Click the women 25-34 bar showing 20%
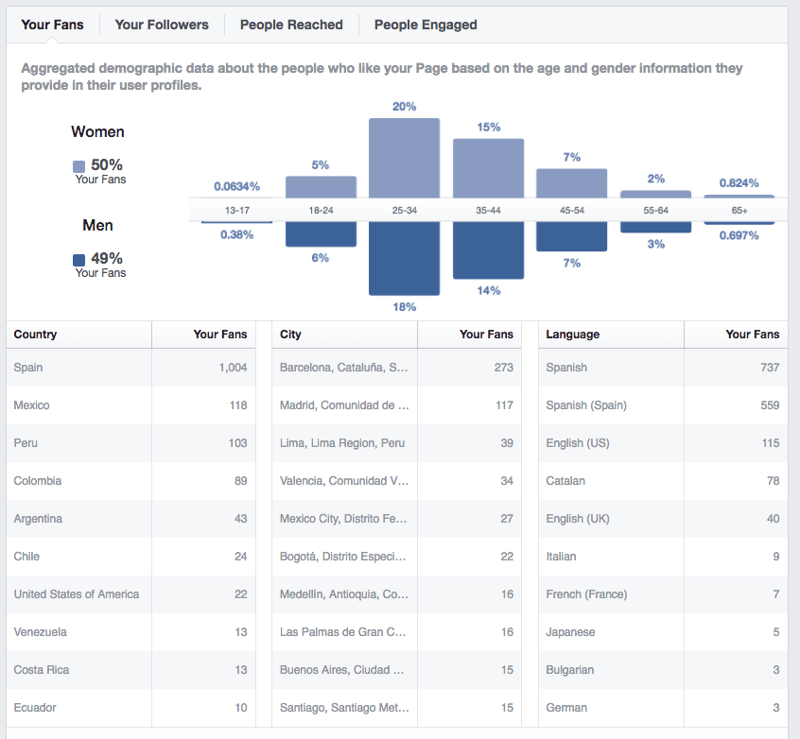The height and width of the screenshot is (739, 800). 404,157
